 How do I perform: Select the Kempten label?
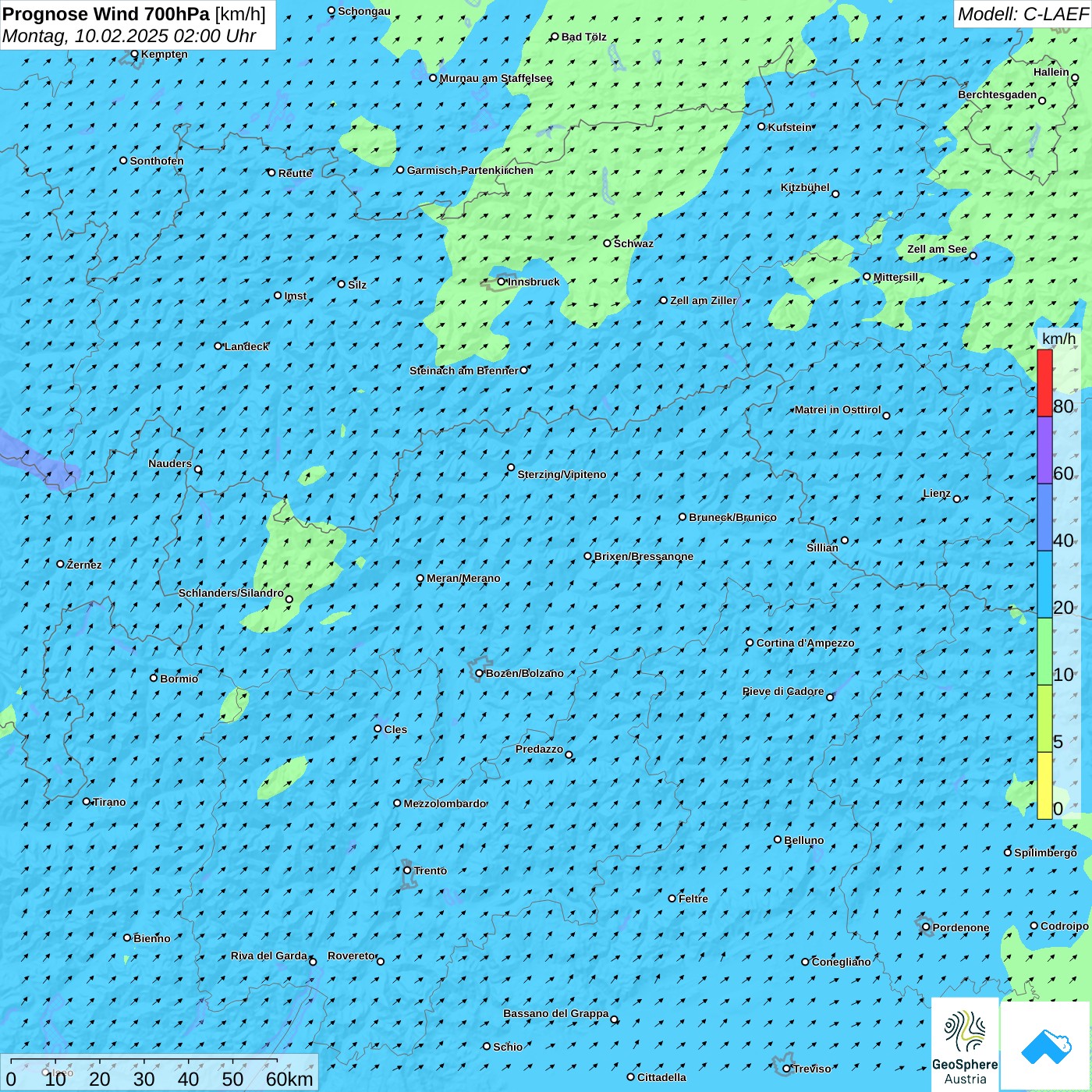point(164,54)
